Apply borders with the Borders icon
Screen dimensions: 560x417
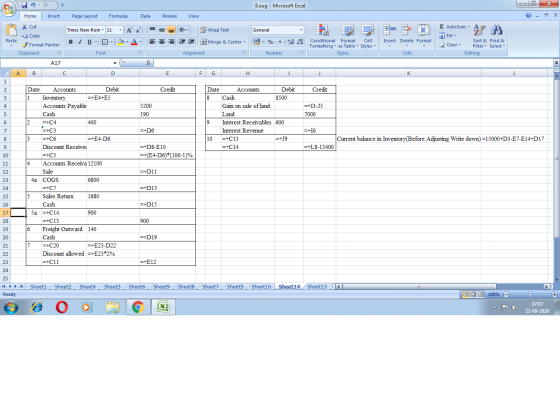click(105, 42)
